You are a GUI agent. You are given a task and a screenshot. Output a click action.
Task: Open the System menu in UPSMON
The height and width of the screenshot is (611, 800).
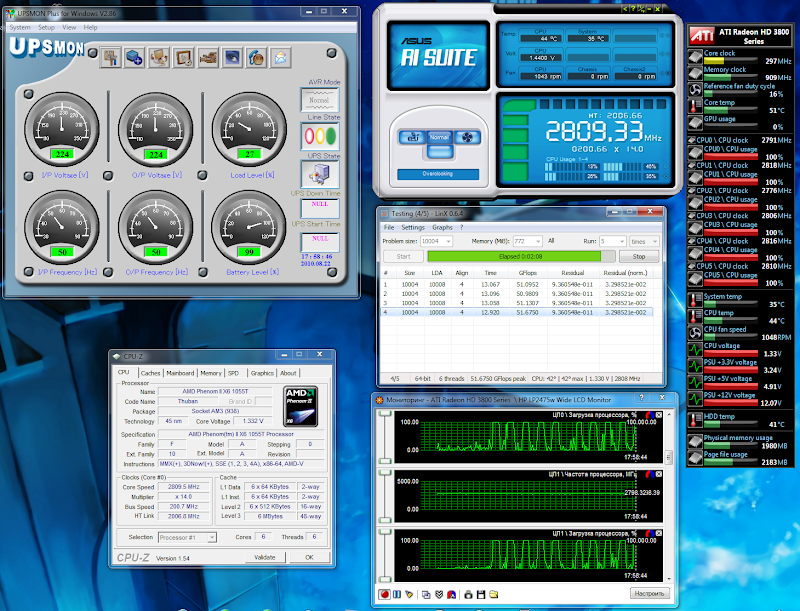click(x=20, y=28)
